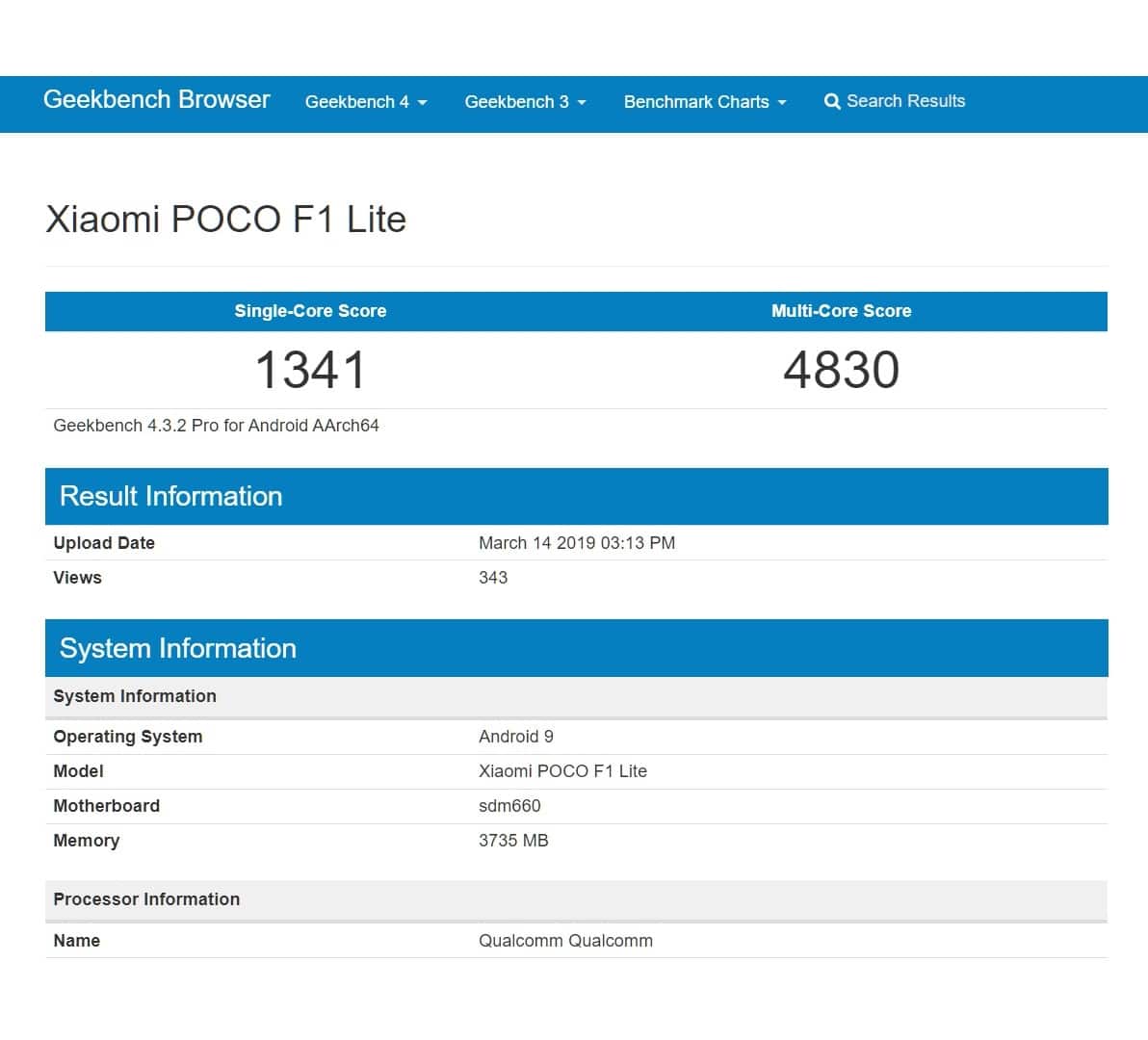The image size is (1148, 1040).
Task: Click the magnifier icon beside Search Results
Action: tap(832, 102)
